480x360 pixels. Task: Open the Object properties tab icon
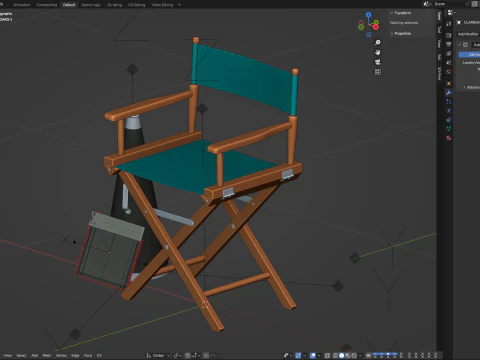tap(449, 83)
